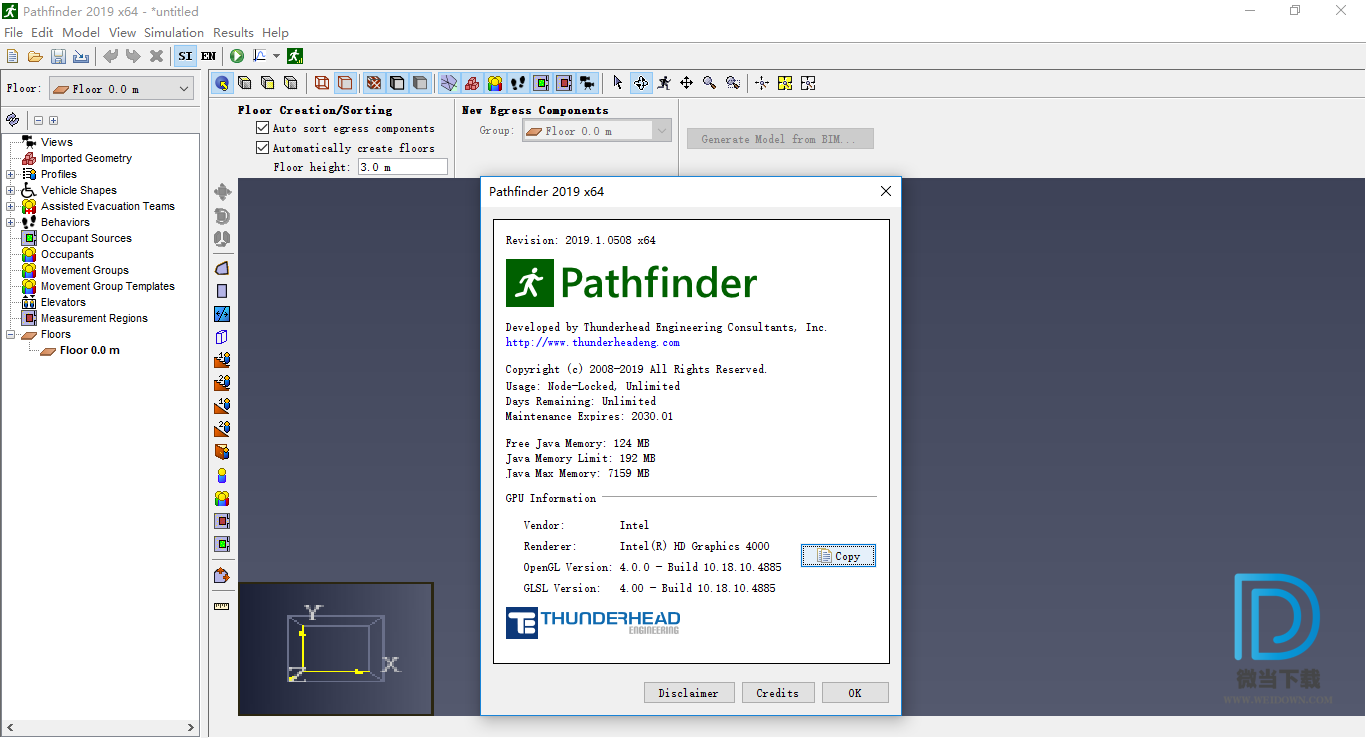This screenshot has width=1366, height=738.
Task: Toggle show occupant sources green icon
Action: tap(541, 83)
